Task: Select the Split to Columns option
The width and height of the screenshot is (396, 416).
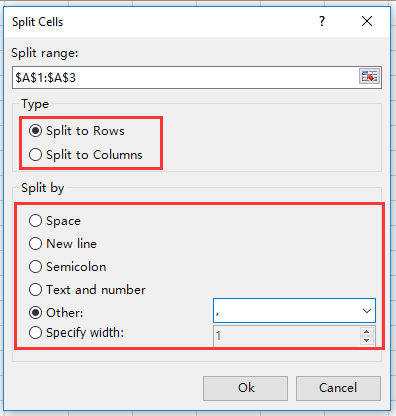Action: 85,155
